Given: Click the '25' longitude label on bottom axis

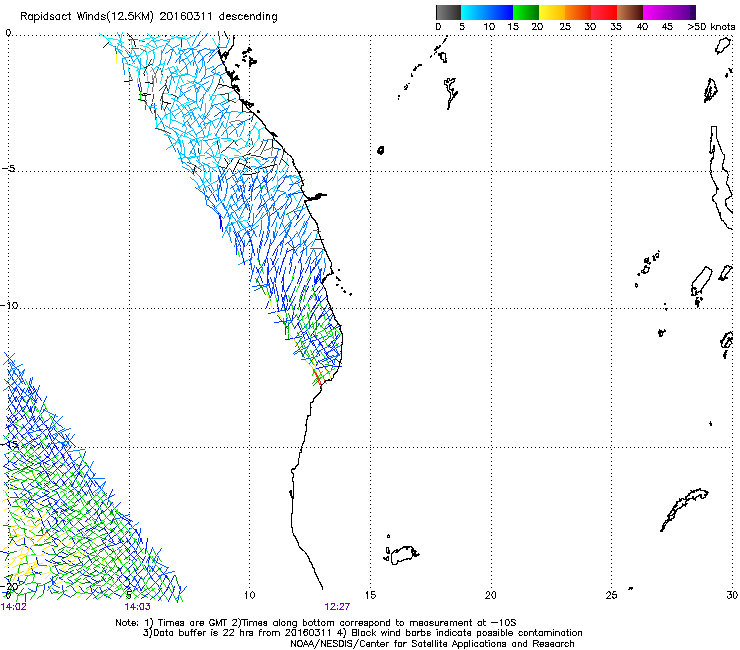Looking at the screenshot, I should click(611, 595).
